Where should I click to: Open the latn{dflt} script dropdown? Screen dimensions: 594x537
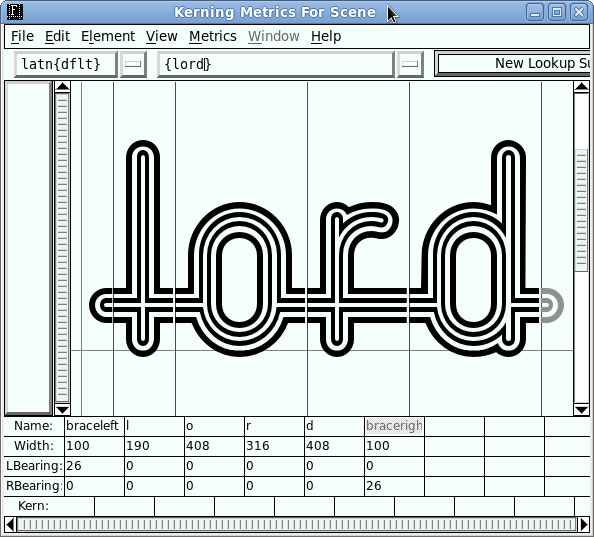pos(133,64)
